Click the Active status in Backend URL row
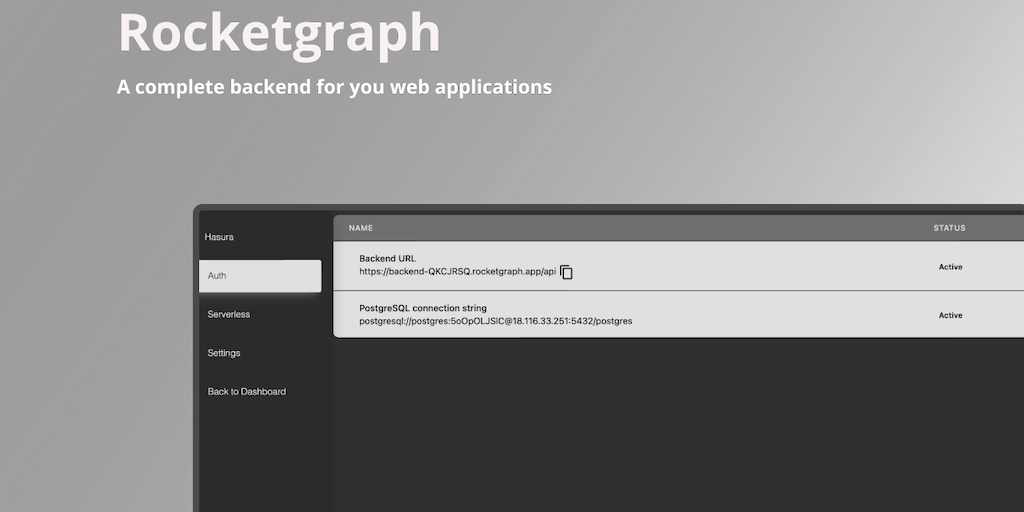 point(950,266)
